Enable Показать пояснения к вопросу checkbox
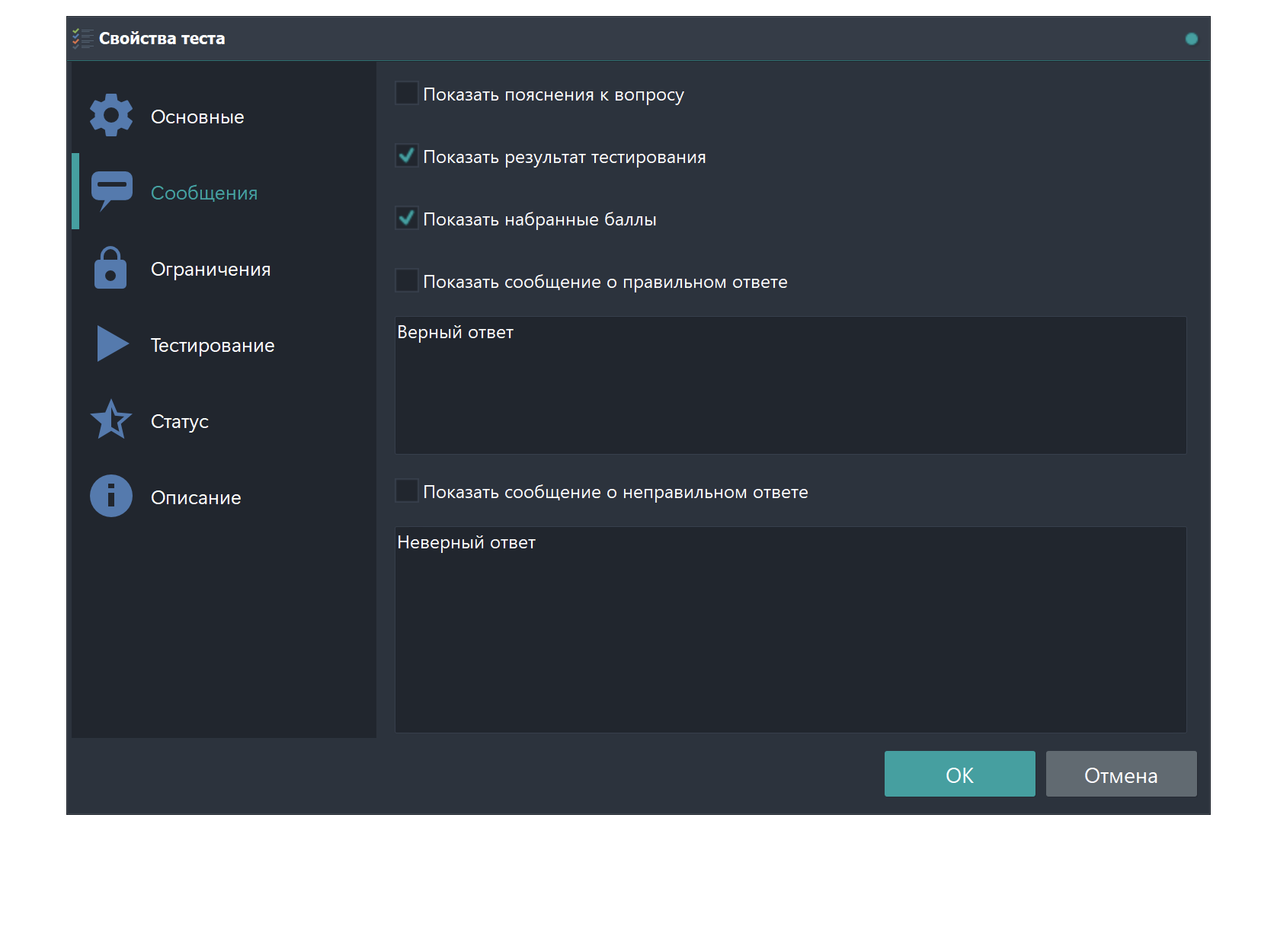The width and height of the screenshot is (1274, 952). [407, 94]
